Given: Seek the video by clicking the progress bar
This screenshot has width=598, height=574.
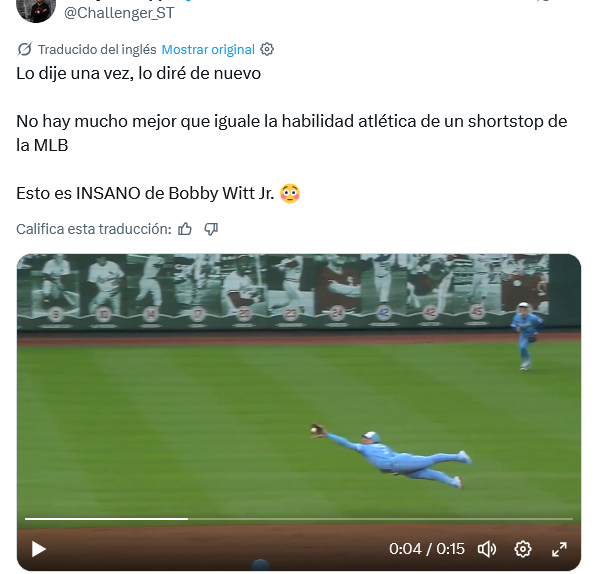Looking at the screenshot, I should point(299,519).
